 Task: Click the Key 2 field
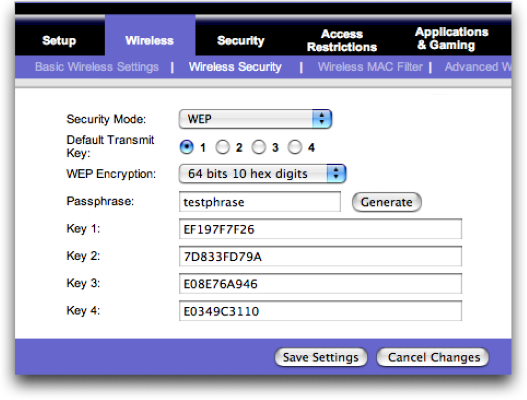coord(320,256)
